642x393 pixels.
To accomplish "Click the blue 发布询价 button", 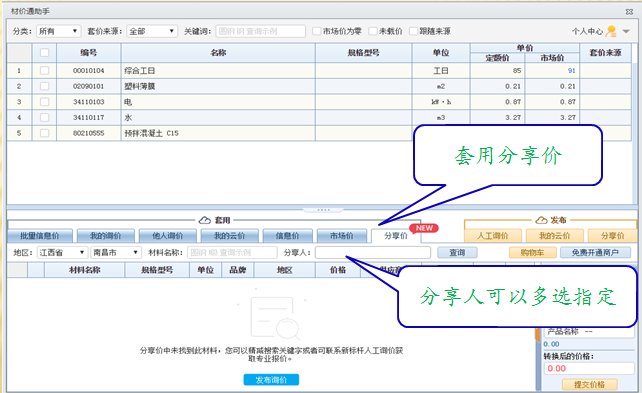I will [x=271, y=380].
